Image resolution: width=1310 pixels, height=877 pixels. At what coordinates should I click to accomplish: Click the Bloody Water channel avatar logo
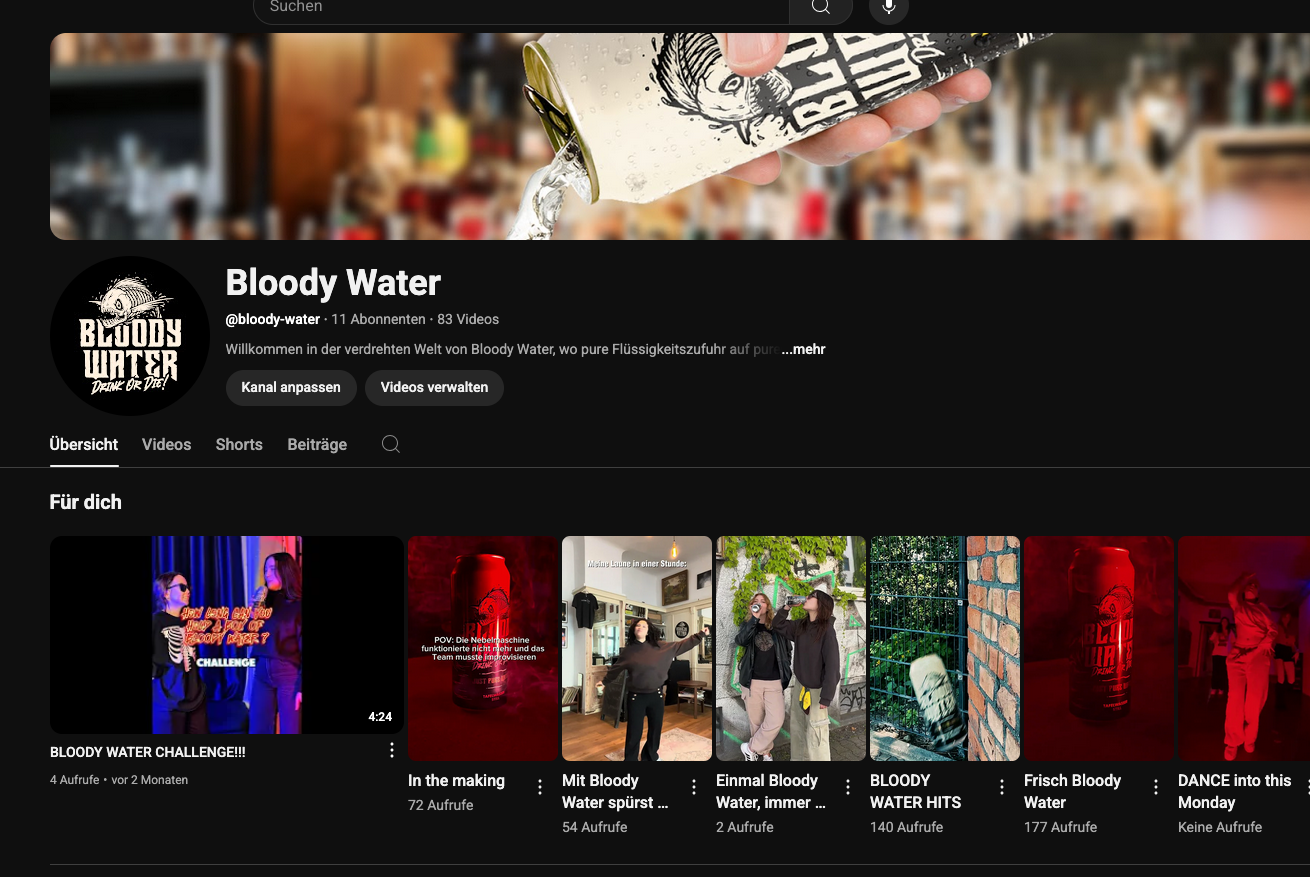pyautogui.click(x=130, y=336)
